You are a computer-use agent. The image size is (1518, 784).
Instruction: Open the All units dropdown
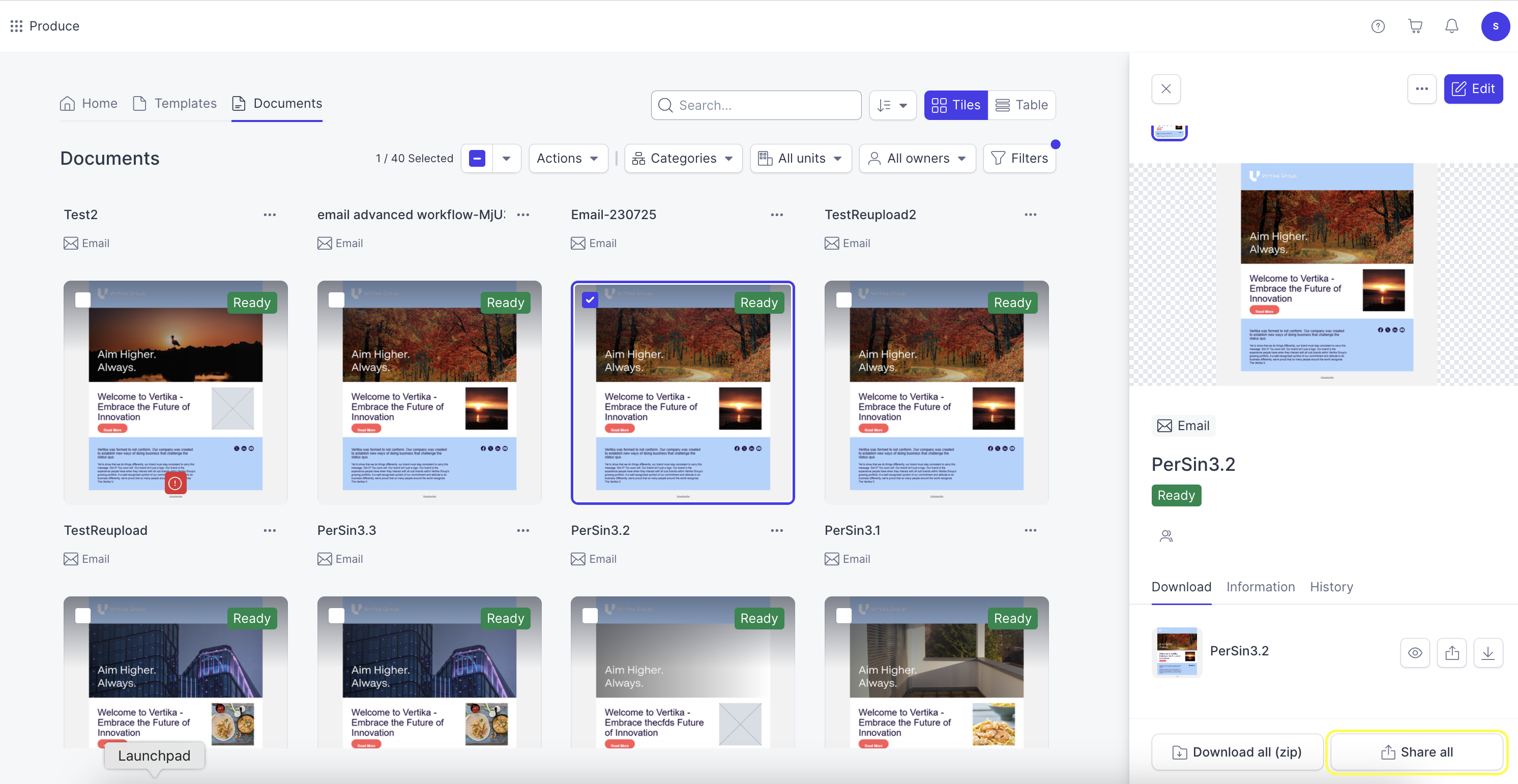click(800, 159)
